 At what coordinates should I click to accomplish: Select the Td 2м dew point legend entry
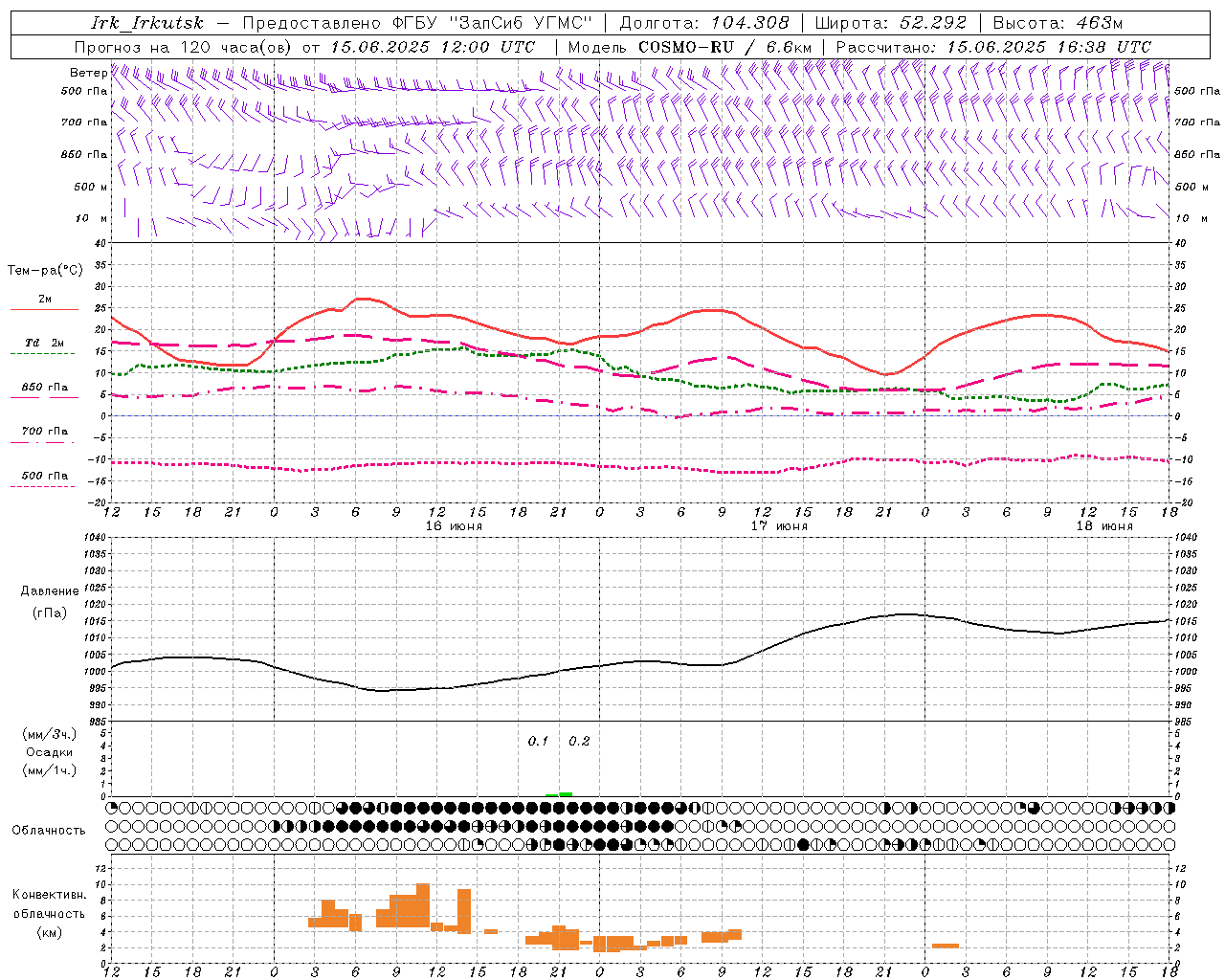(x=44, y=343)
